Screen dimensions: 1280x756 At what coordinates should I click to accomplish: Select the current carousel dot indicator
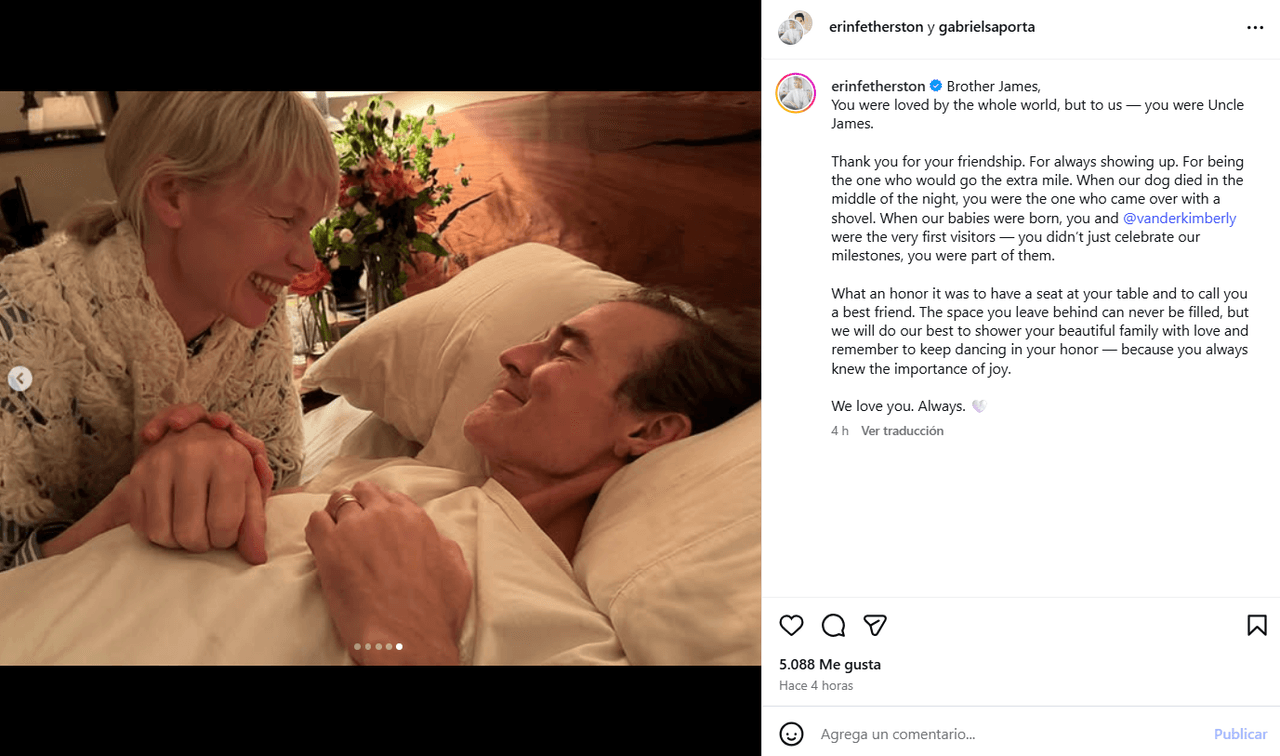click(x=398, y=646)
